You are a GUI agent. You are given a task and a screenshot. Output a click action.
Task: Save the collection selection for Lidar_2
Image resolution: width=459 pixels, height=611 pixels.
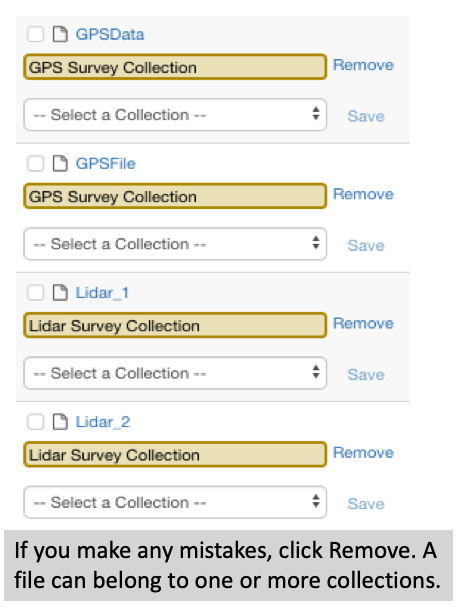(366, 504)
